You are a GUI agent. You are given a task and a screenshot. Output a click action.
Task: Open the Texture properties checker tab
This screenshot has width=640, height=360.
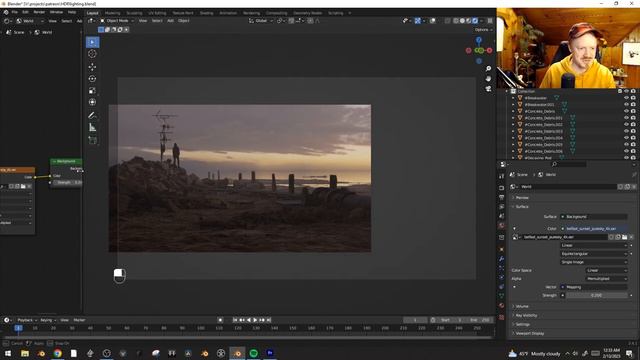coord(502,317)
